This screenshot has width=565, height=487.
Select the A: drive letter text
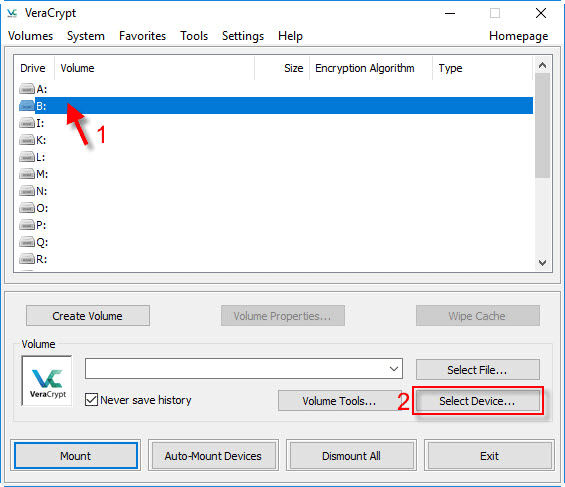click(x=42, y=89)
